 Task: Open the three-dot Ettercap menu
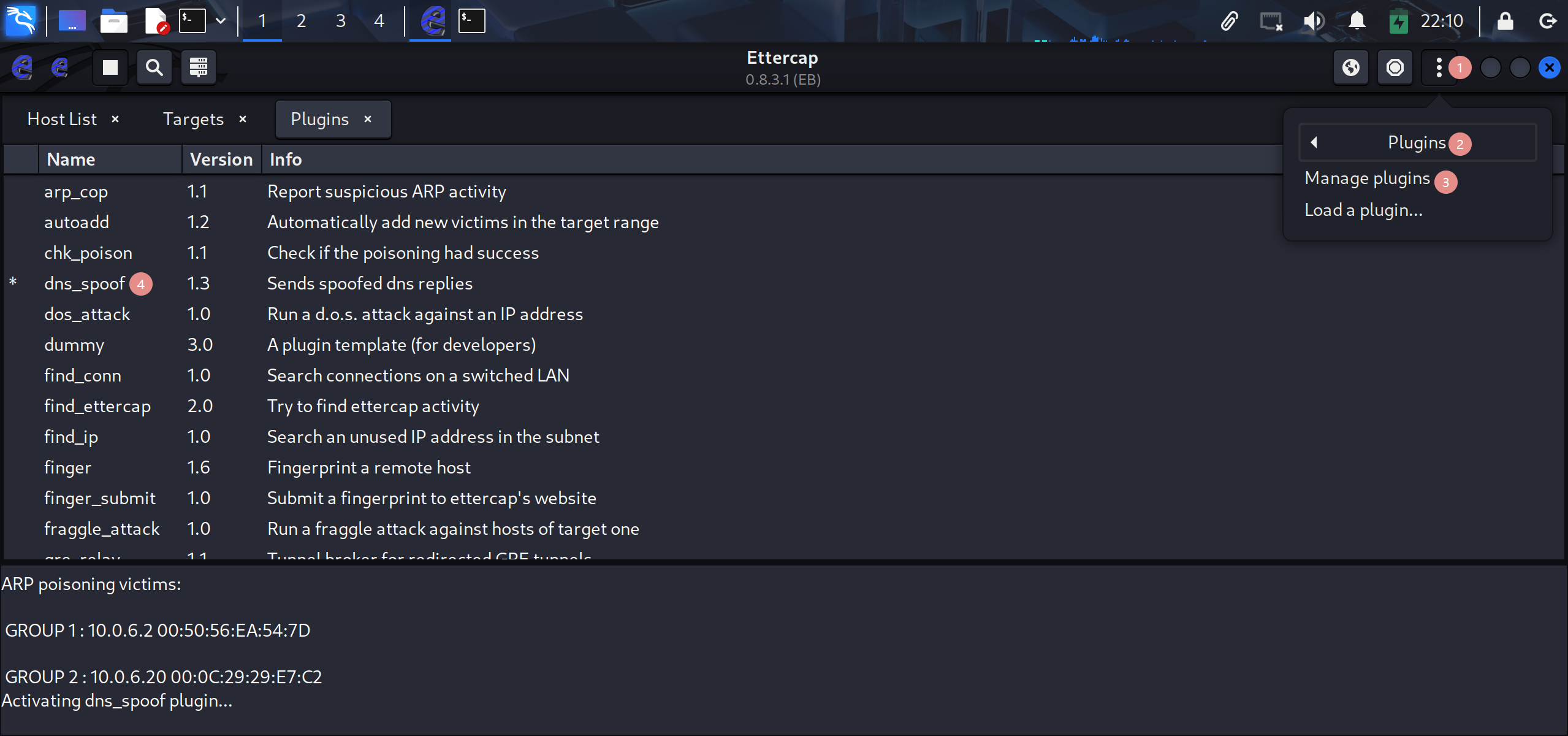click(x=1439, y=67)
